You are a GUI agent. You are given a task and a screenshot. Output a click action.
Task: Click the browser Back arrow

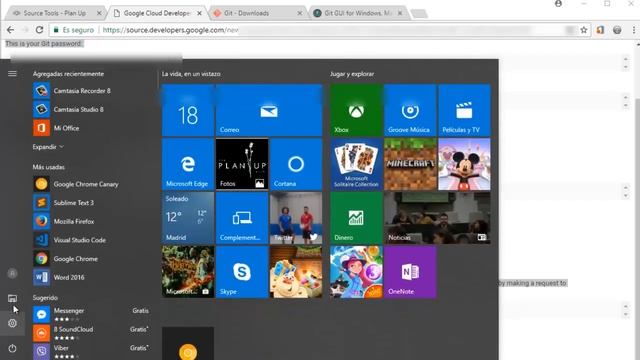point(11,30)
